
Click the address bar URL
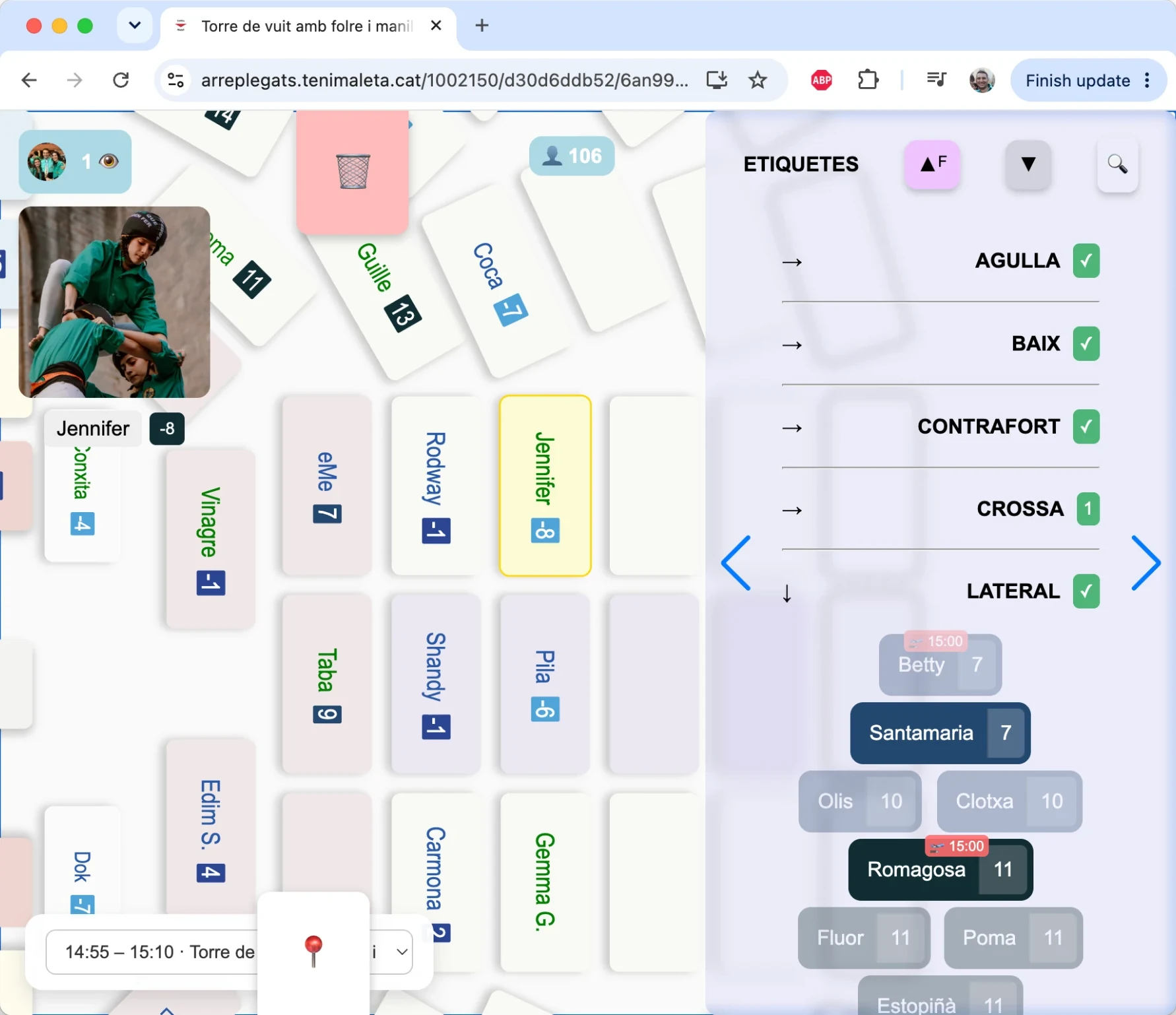pyautogui.click(x=444, y=81)
